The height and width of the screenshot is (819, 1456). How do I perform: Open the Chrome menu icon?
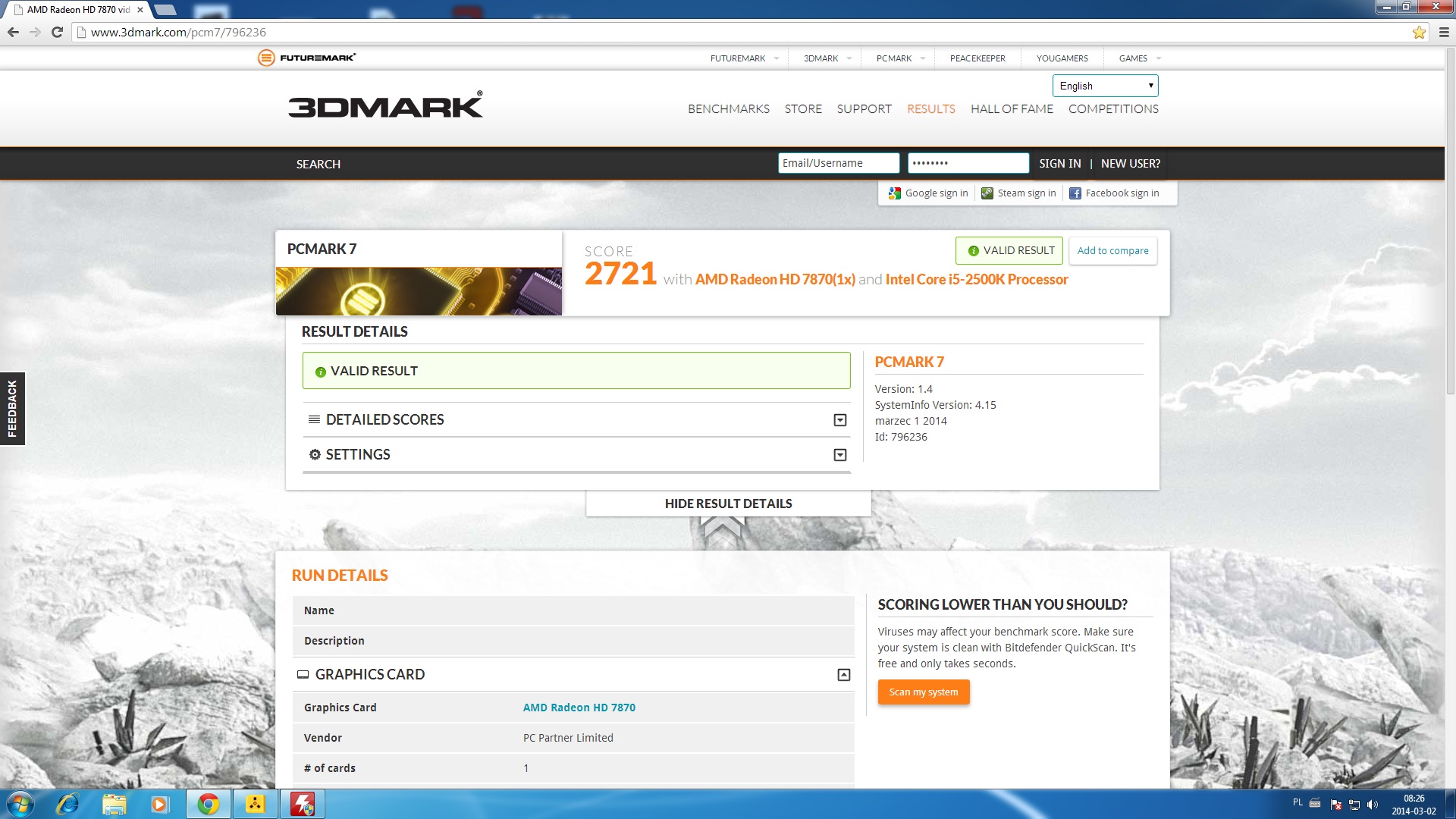(x=1444, y=32)
